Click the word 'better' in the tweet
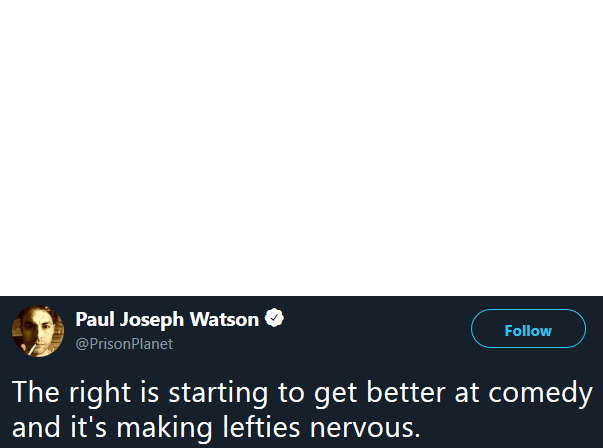Screen dimensions: 603x448 tap(406, 392)
